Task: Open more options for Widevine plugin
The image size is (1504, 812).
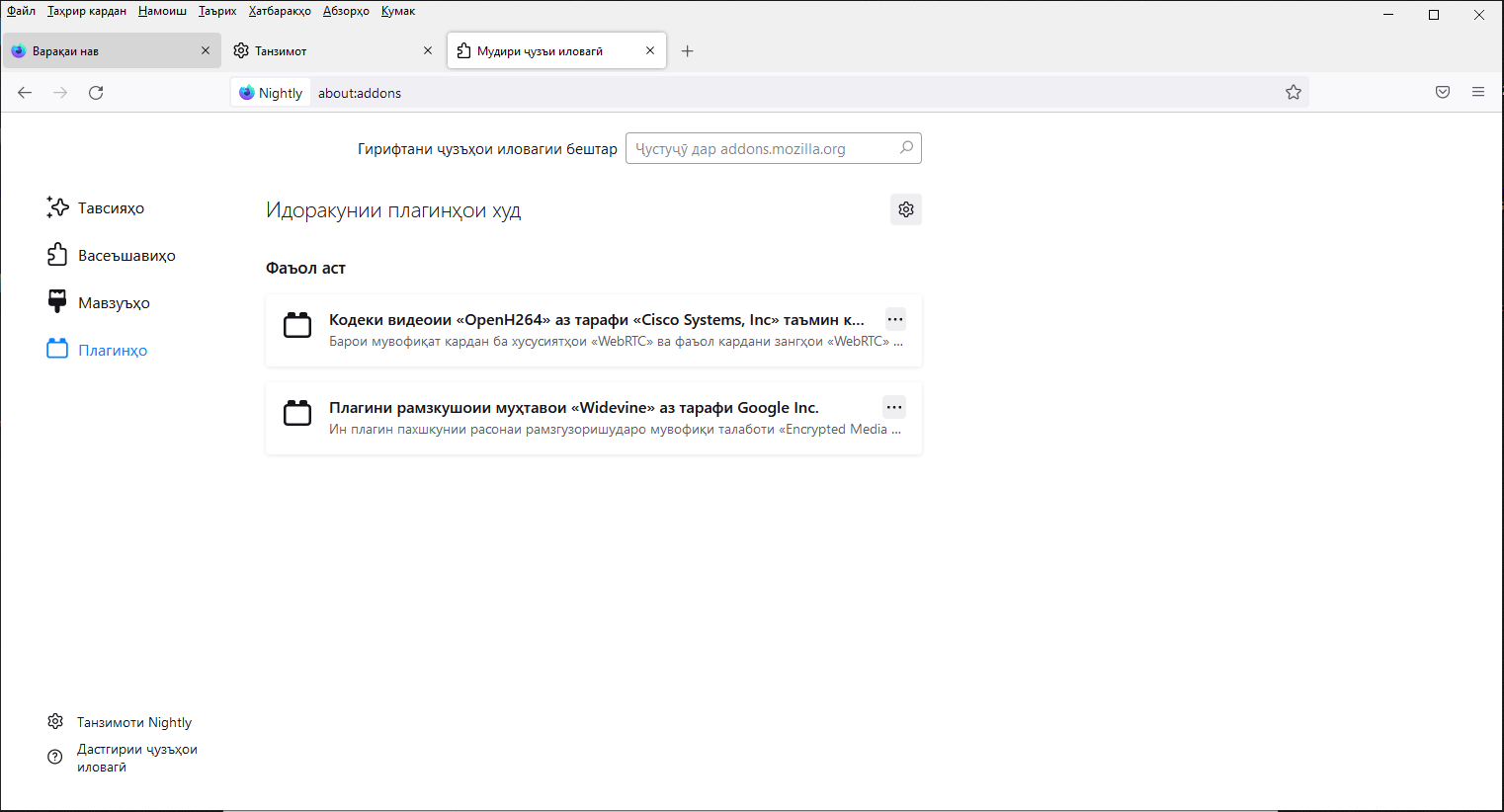Action: (894, 407)
